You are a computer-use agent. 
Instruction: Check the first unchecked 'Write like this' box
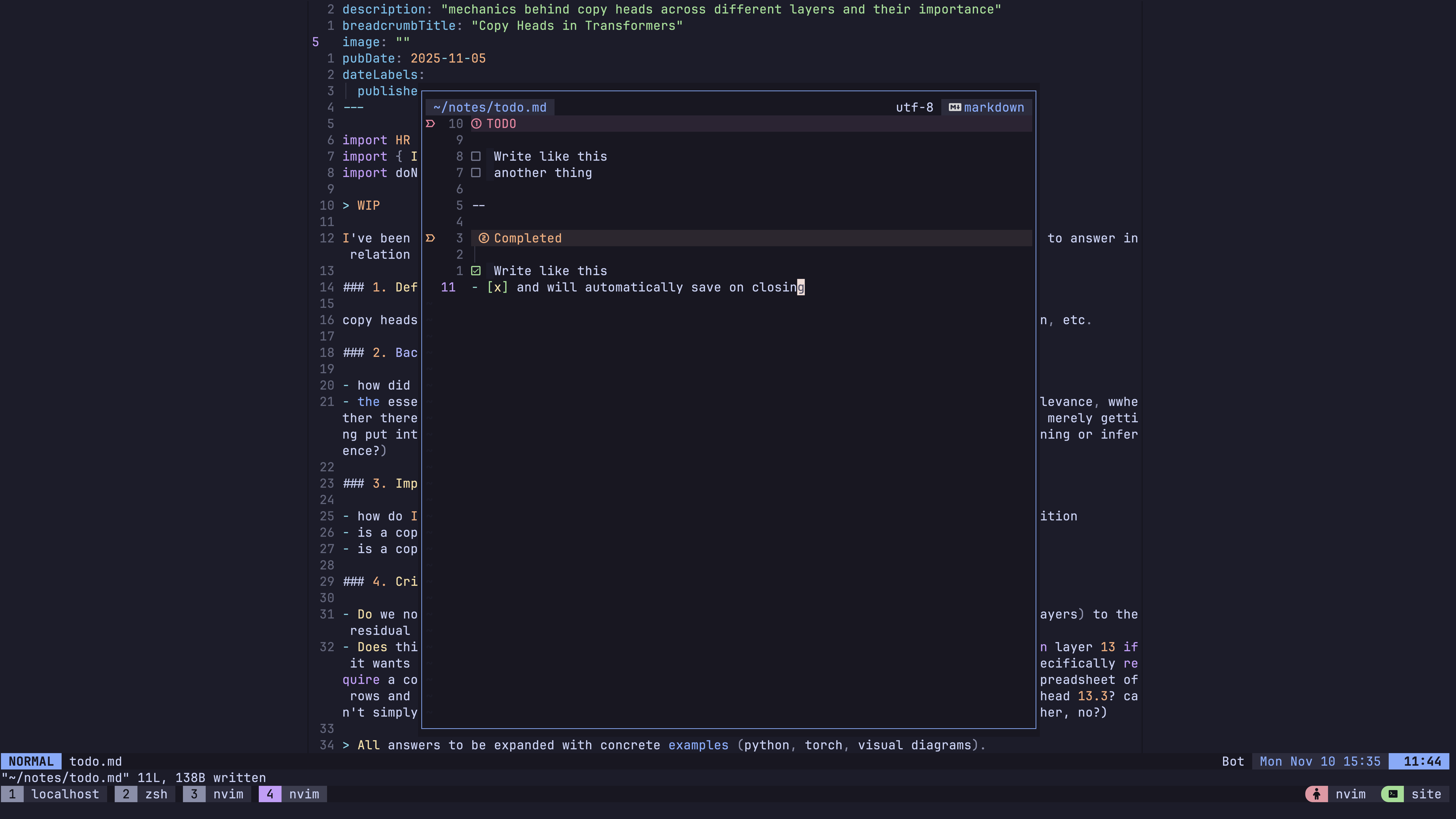click(x=476, y=157)
